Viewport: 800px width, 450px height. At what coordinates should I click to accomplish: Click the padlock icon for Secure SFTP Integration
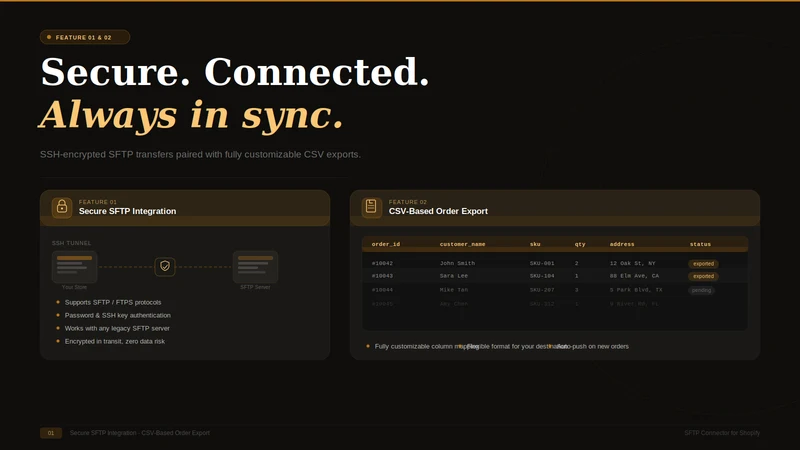[62, 208]
